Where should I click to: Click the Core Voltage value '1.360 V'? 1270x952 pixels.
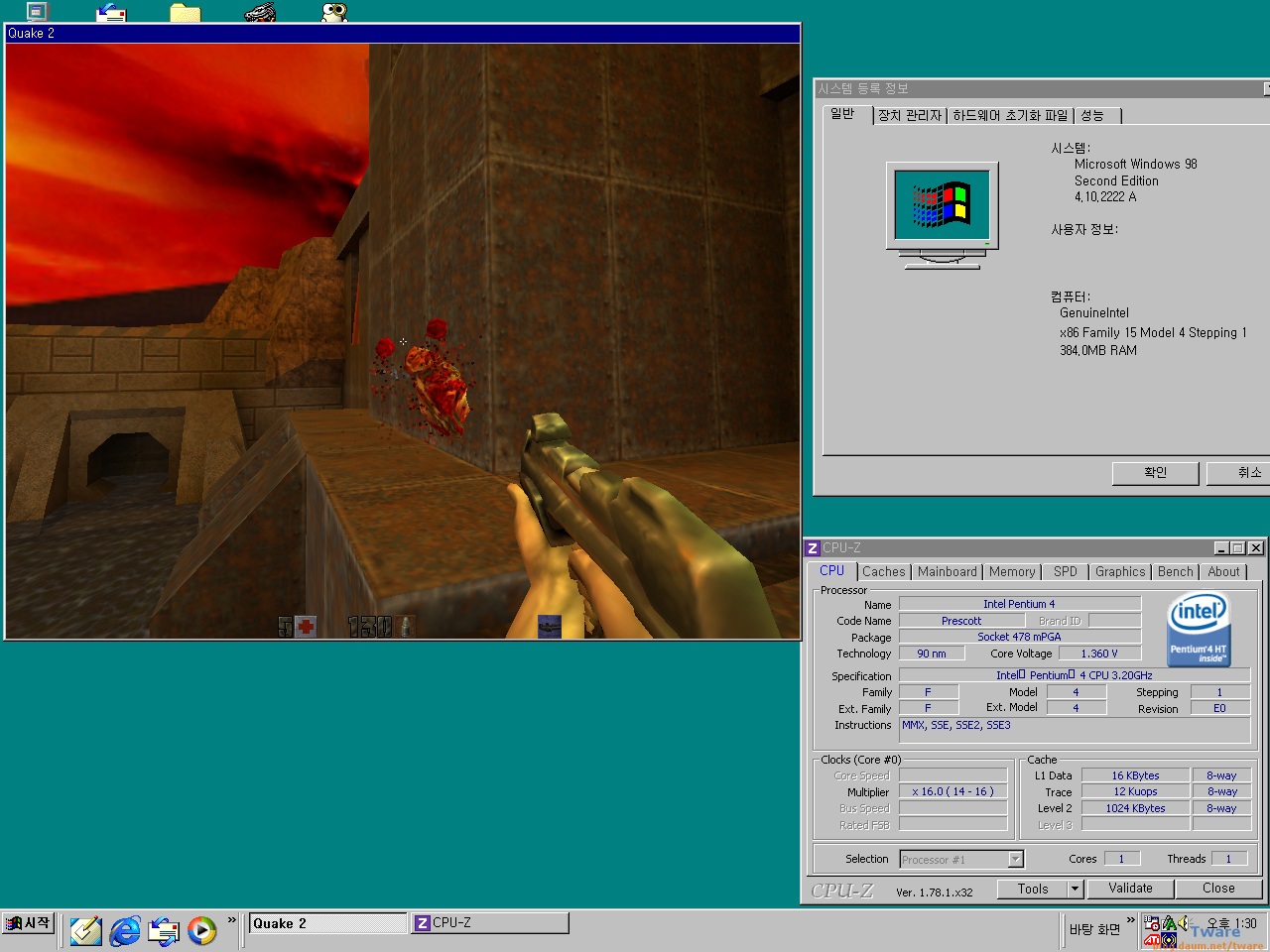(1098, 654)
